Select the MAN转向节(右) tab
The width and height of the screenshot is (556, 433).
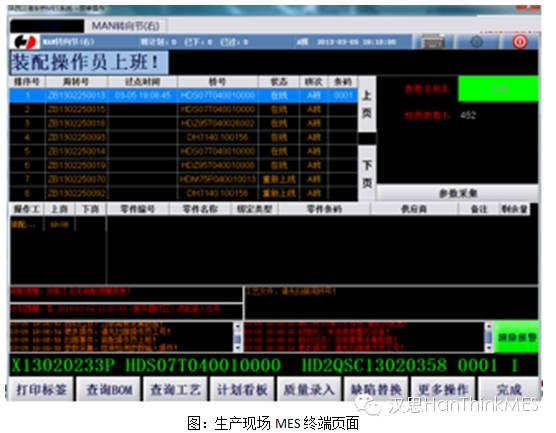coord(126,26)
